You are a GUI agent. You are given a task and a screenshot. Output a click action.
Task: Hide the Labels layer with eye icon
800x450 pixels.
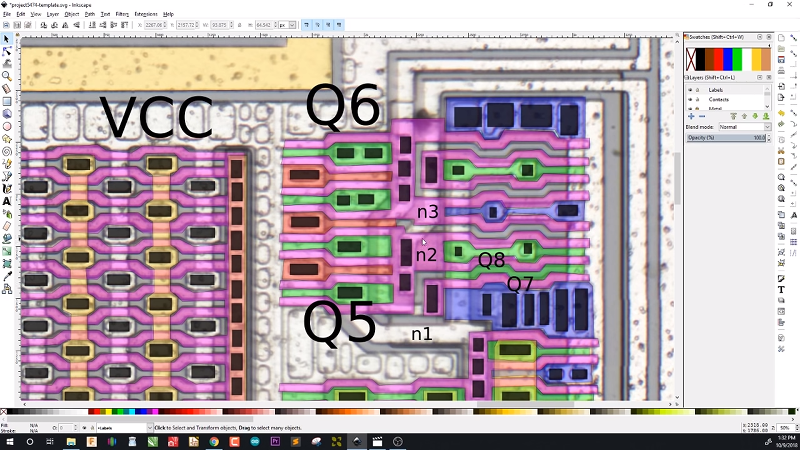[x=689, y=90]
